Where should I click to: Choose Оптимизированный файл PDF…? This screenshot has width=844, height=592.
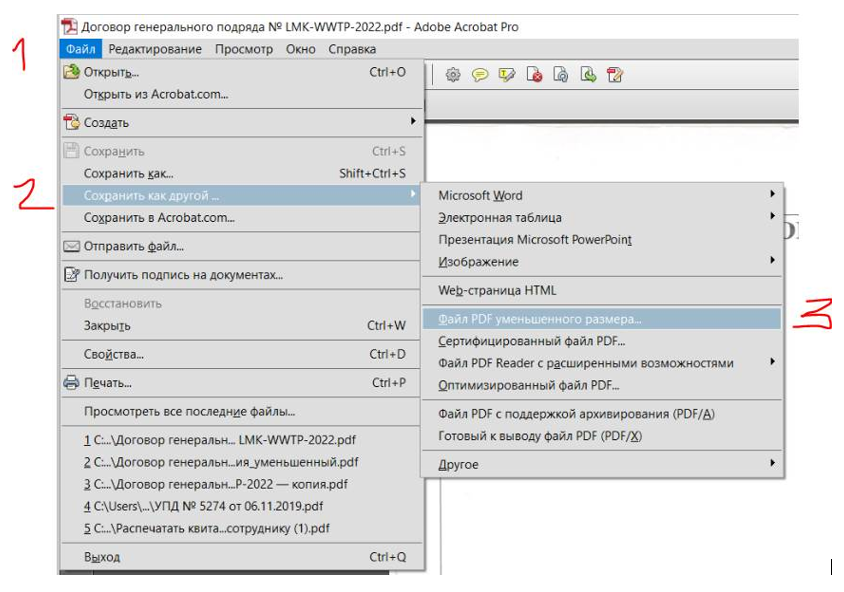tap(602, 385)
